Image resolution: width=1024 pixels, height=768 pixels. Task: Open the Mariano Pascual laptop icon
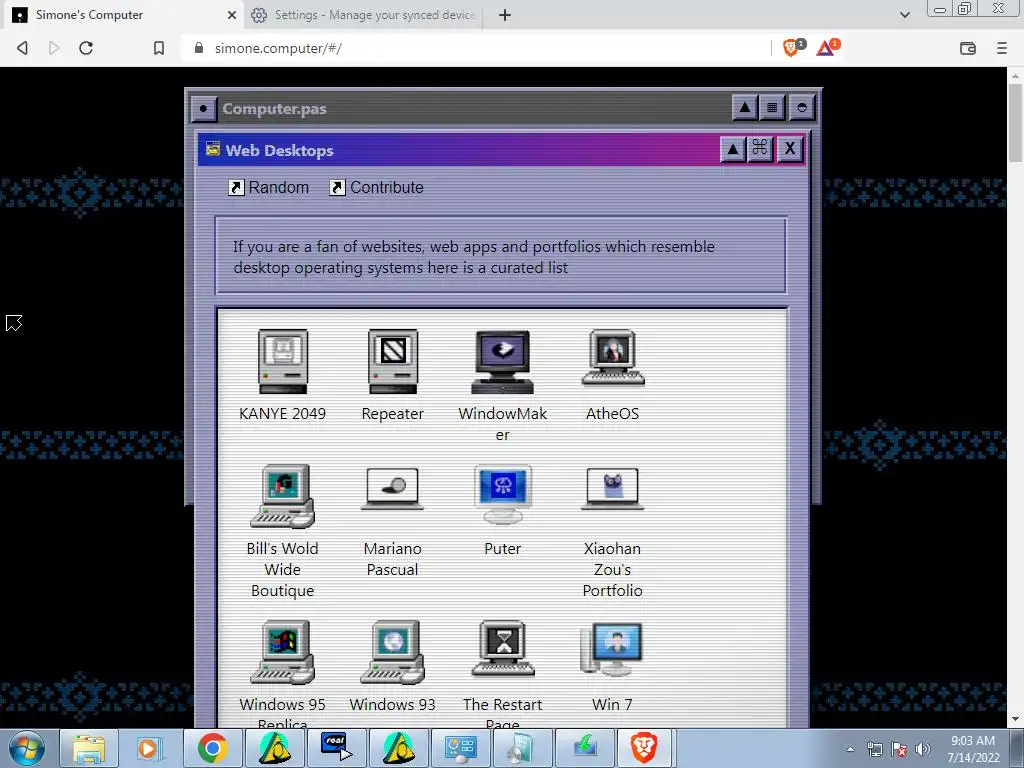click(x=392, y=488)
